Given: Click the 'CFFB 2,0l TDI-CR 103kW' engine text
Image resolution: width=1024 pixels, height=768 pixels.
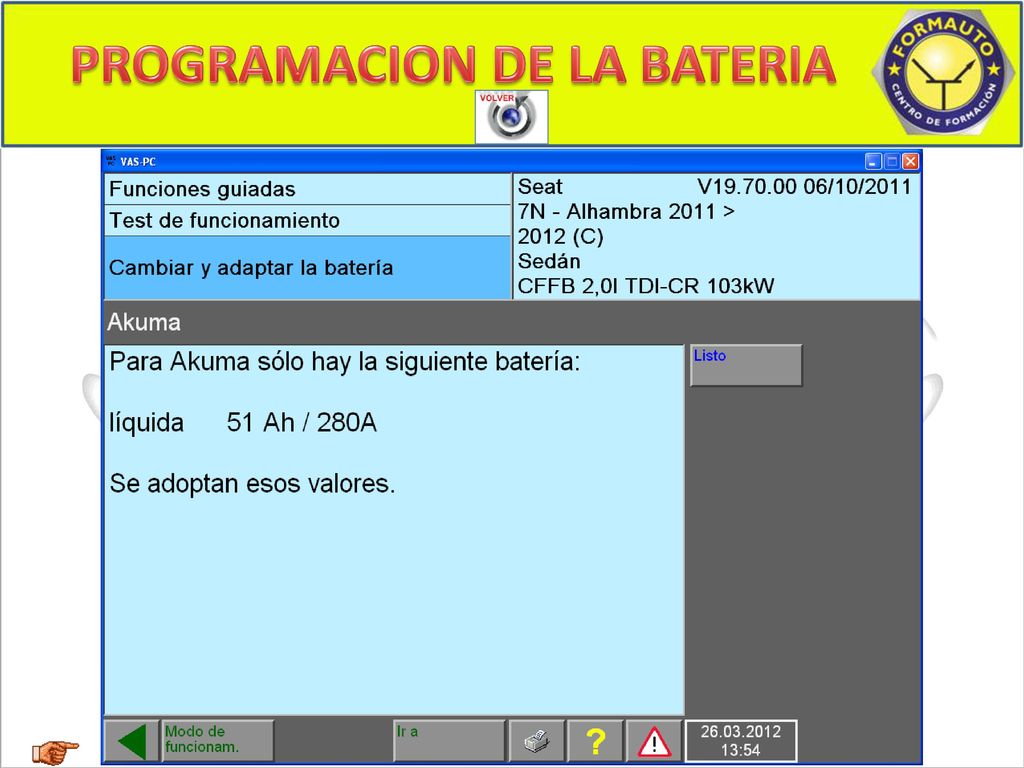Looking at the screenshot, I should 646,286.
